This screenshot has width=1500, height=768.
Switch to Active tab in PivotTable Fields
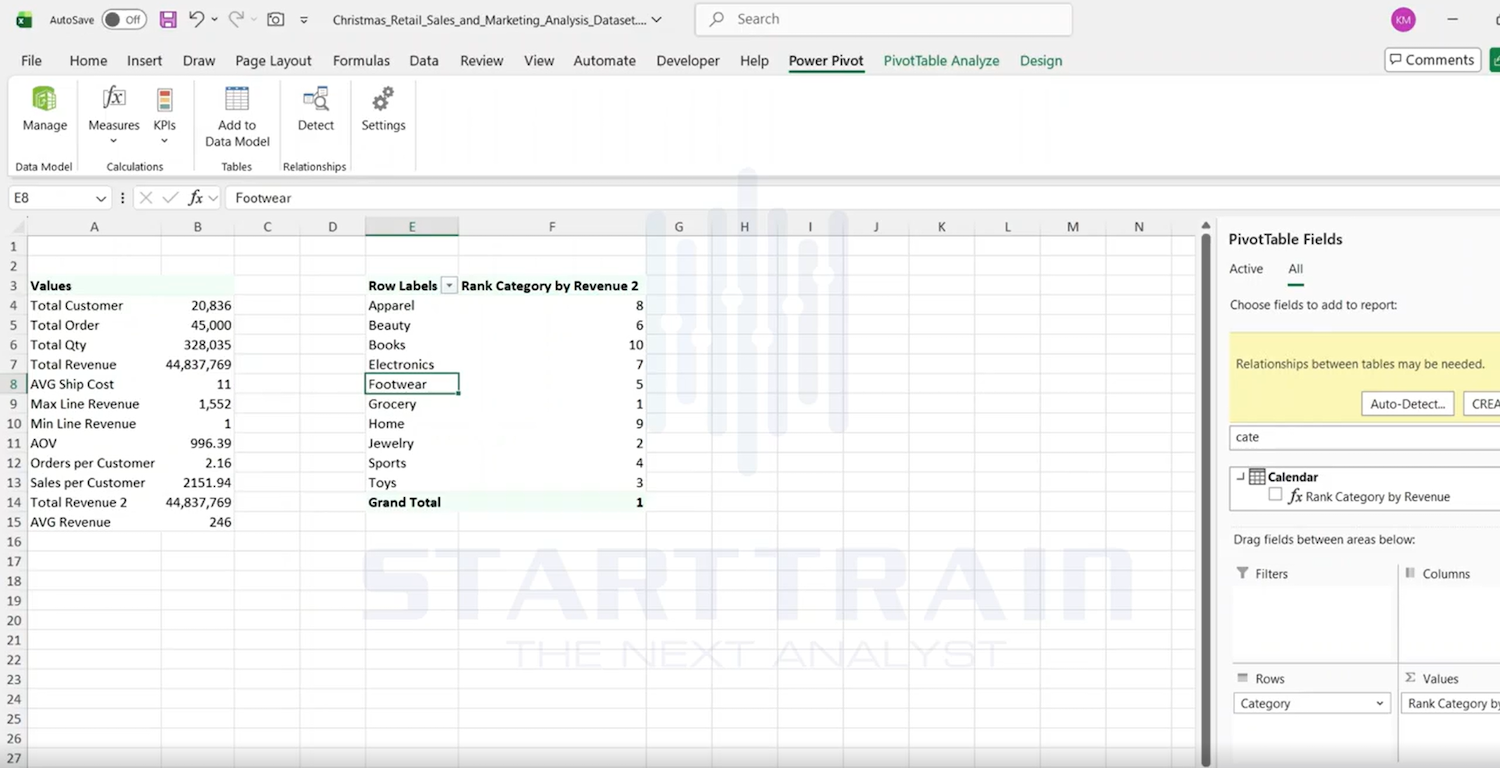click(1246, 269)
